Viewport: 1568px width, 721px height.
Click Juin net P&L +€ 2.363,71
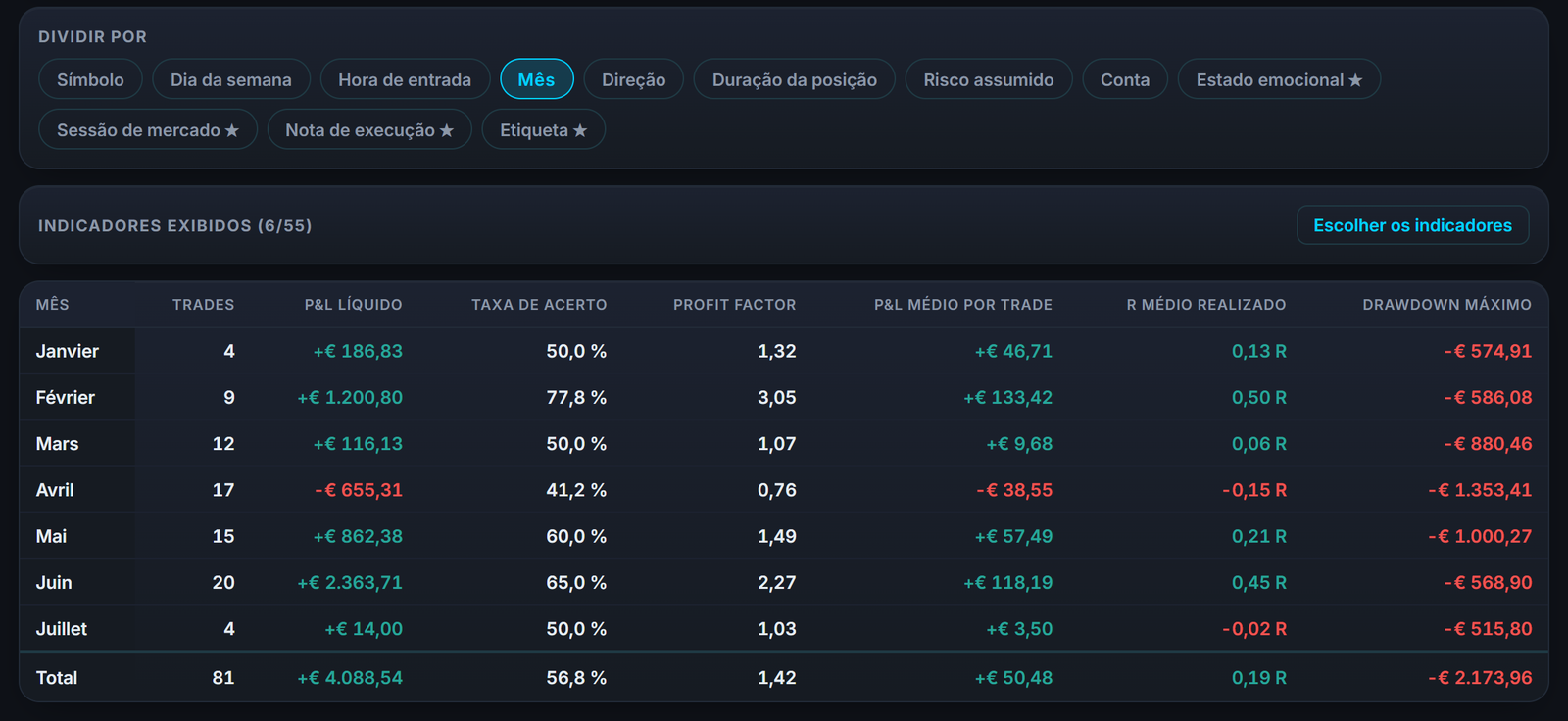350,582
